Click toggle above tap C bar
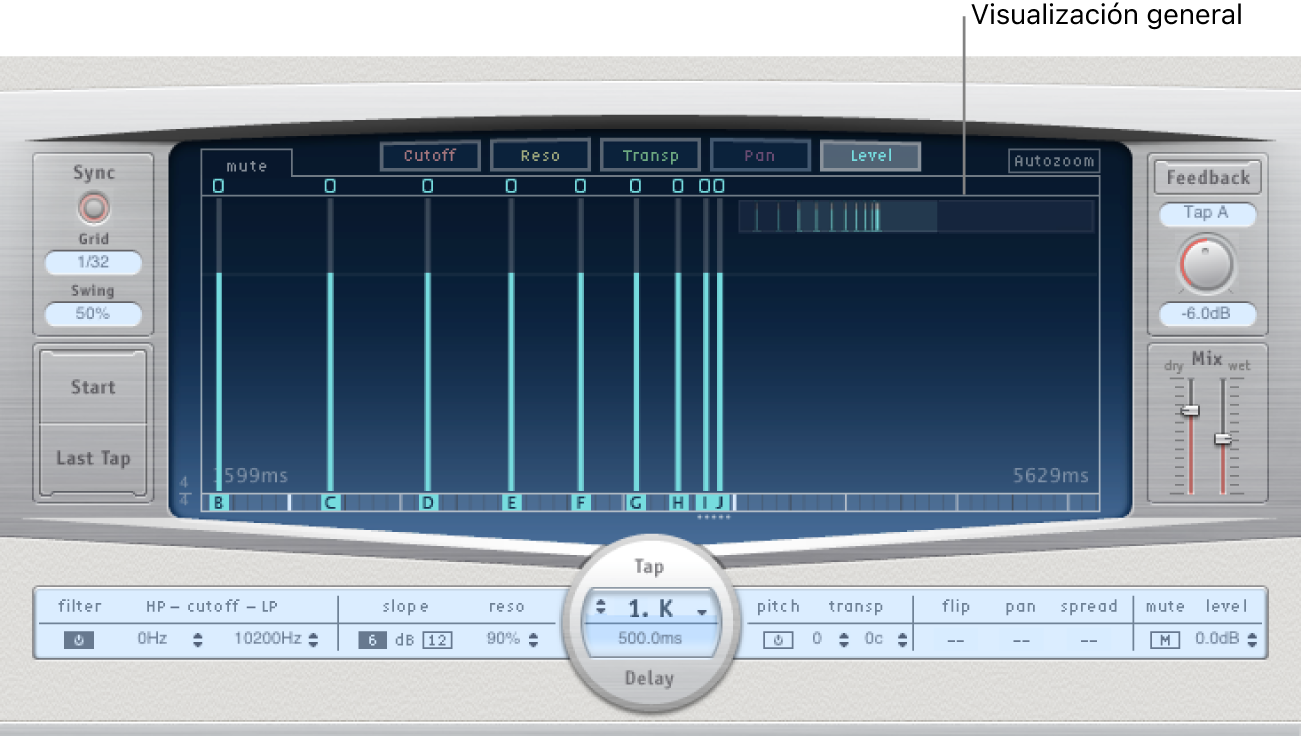This screenshot has width=1301, height=737. pos(330,186)
